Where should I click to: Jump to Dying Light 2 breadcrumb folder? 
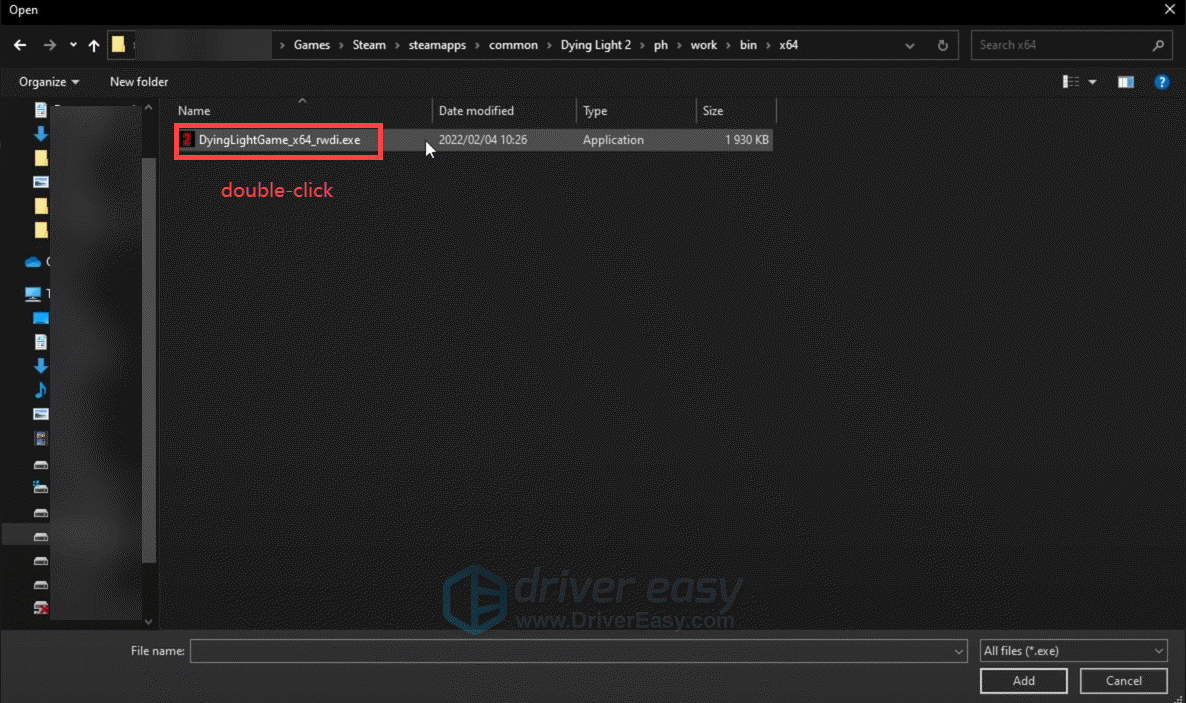[x=596, y=45]
